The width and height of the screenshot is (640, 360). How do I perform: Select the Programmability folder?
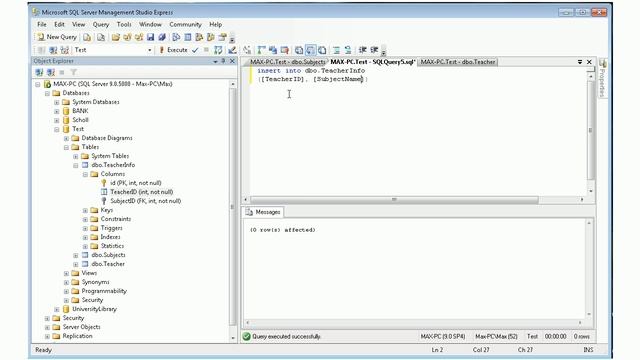(104, 291)
